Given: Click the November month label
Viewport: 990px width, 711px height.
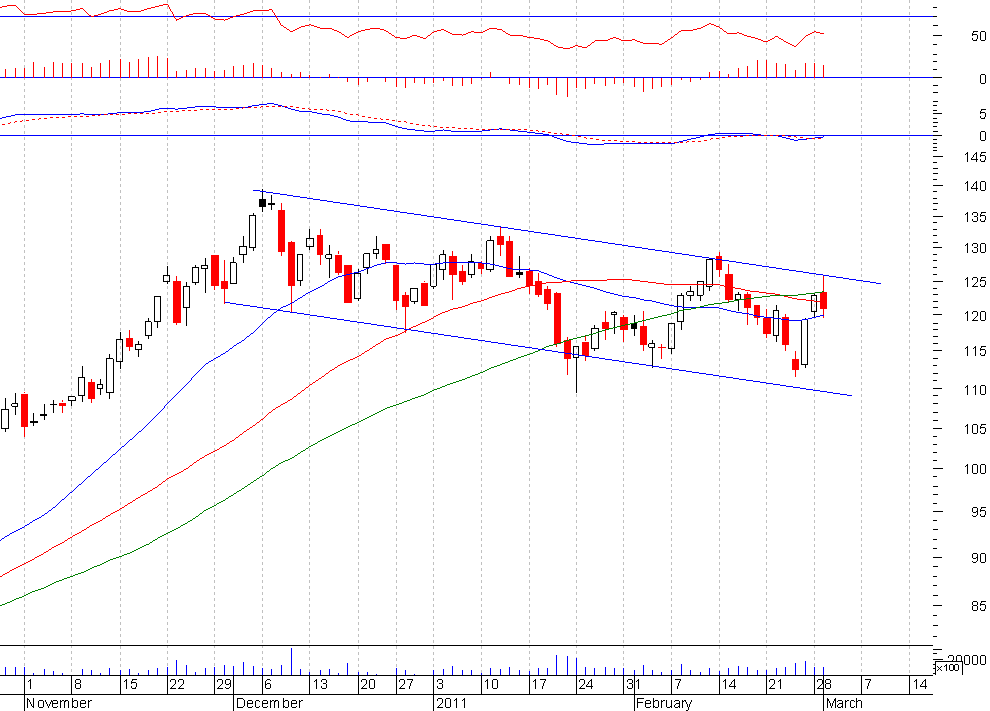Looking at the screenshot, I should 59,703.
